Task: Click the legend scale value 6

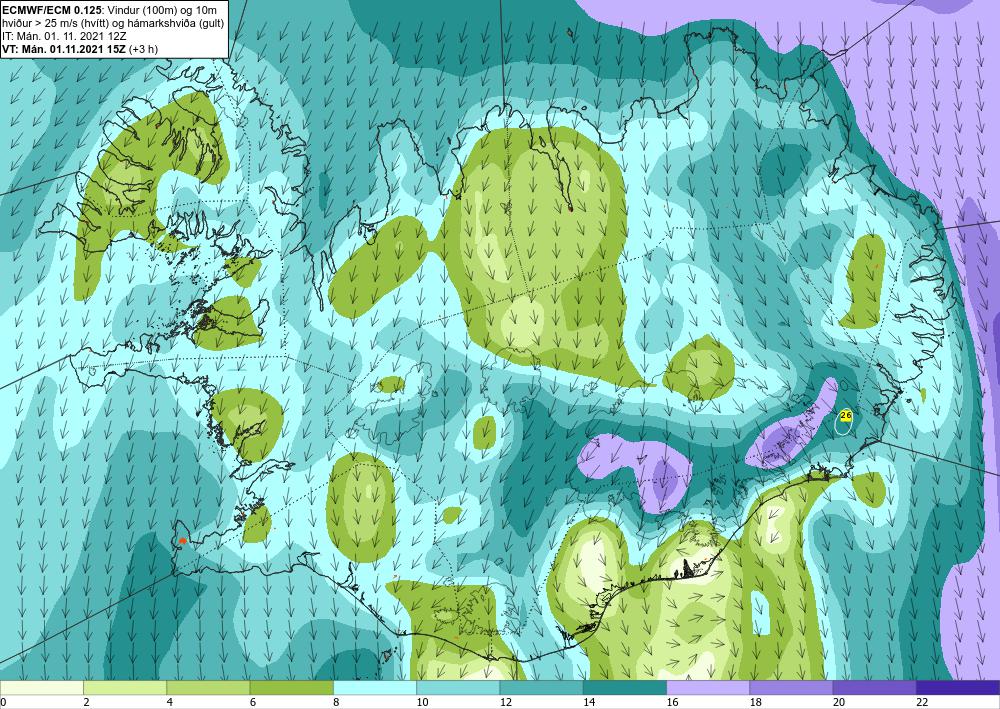Action: click(x=253, y=702)
